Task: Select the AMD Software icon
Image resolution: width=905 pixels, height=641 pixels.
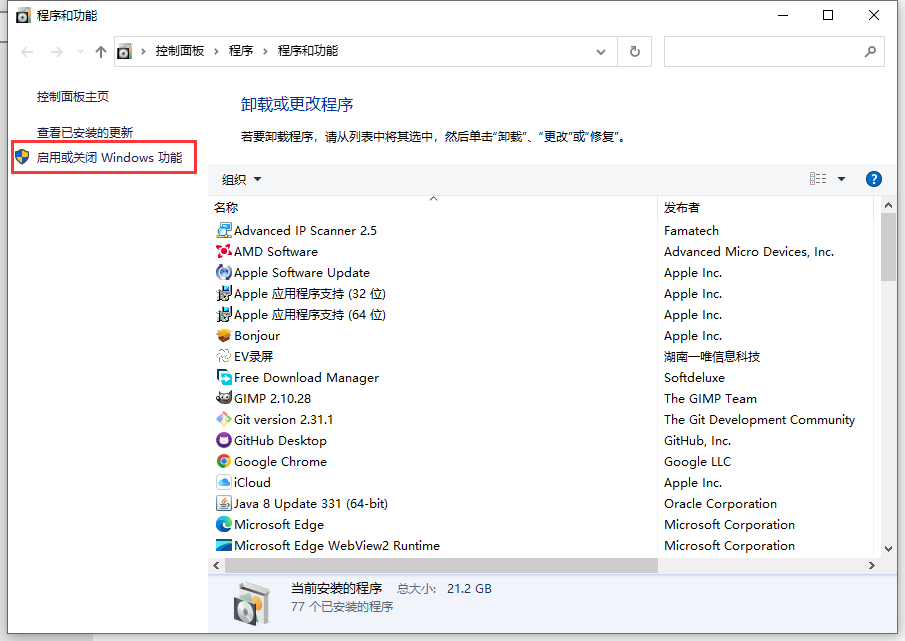Action: (x=223, y=251)
